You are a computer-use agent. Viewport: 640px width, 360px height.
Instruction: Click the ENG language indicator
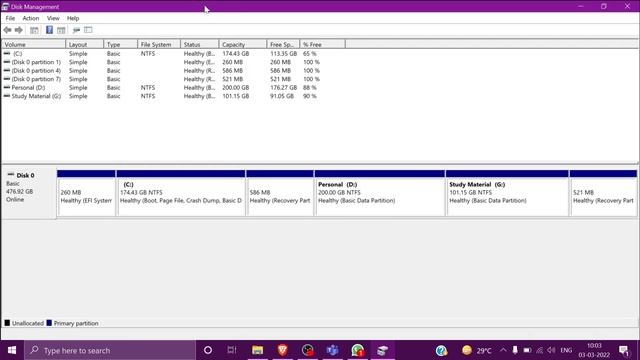[x=566, y=350]
